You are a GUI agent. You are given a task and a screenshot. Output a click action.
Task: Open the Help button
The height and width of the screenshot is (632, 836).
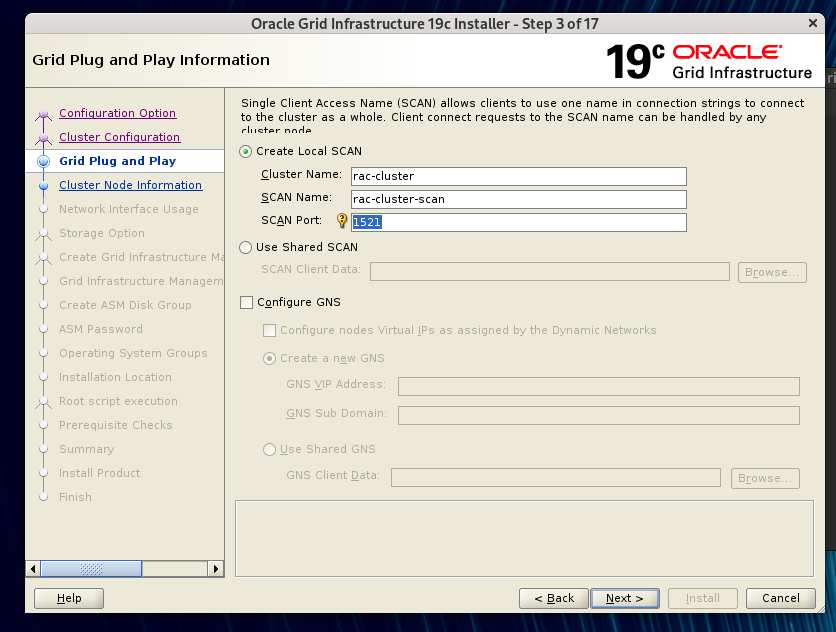pyautogui.click(x=69, y=598)
